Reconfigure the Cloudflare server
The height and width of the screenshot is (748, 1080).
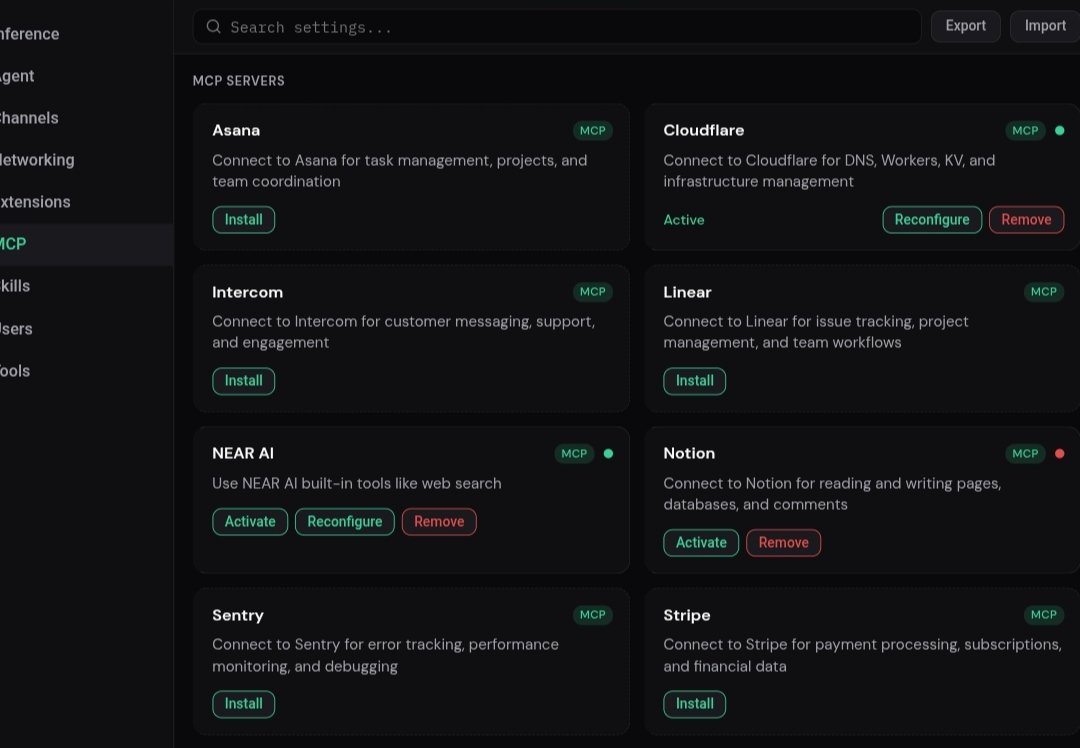(x=932, y=220)
